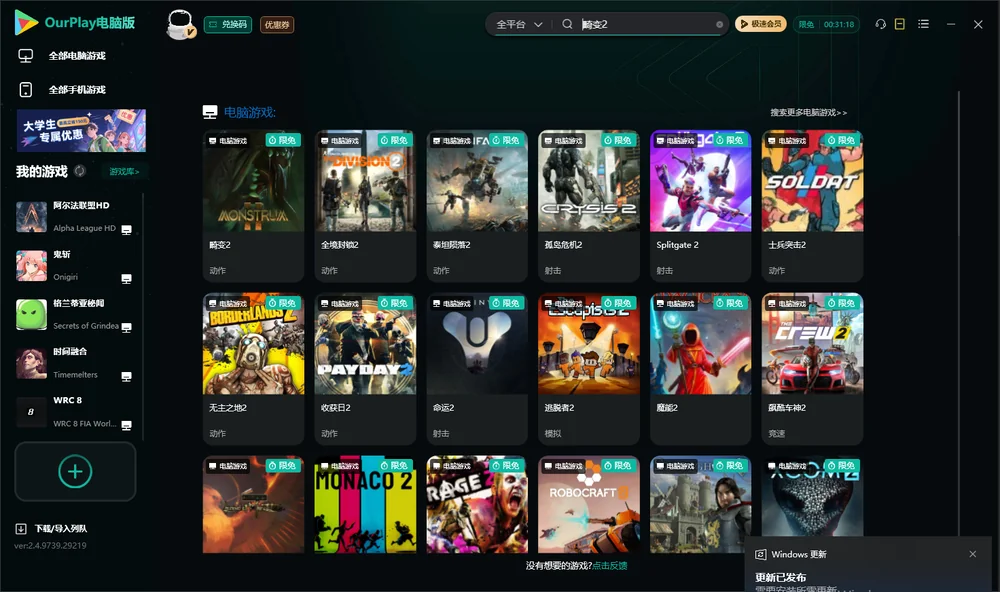Click the OurPlay logo icon

tap(26, 23)
